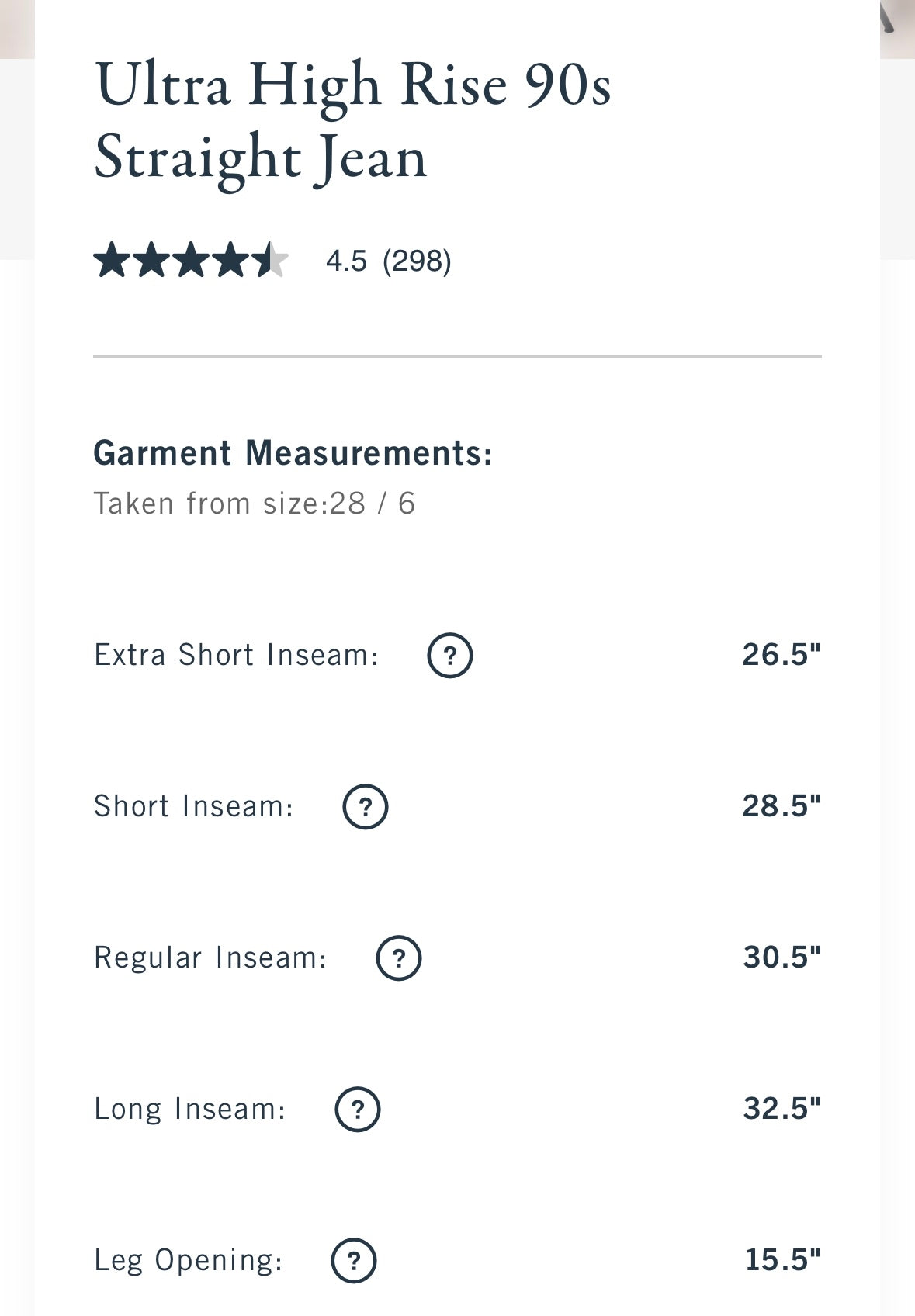This screenshot has width=915, height=1316.
Task: Click the Taken from size 28 / 6 text
Action: [255, 504]
